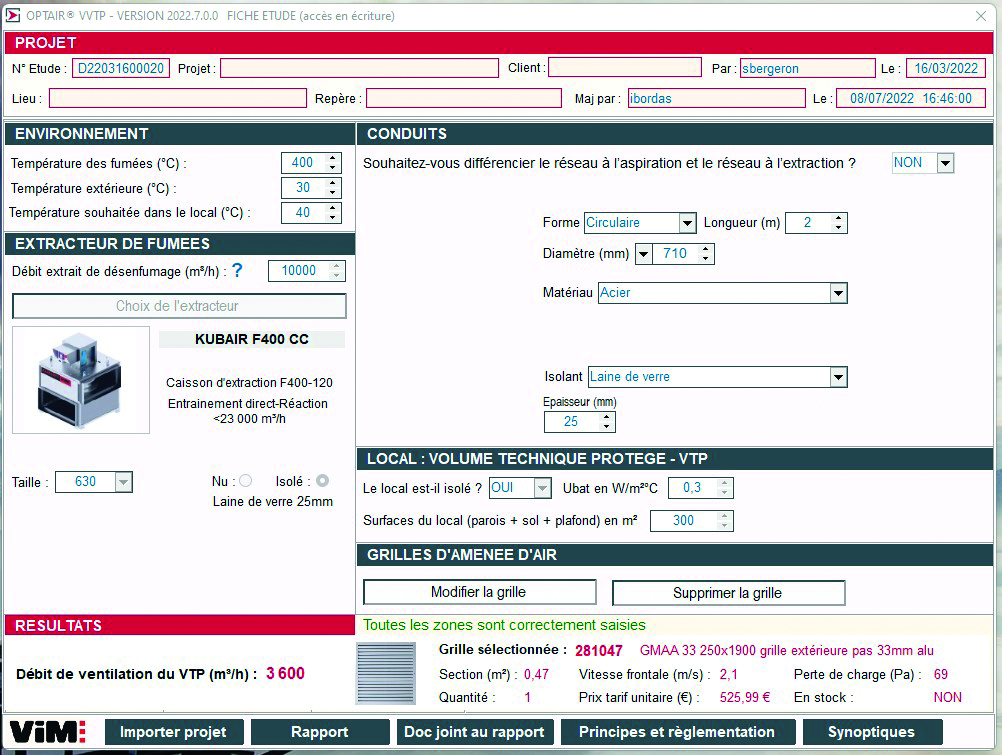The height and width of the screenshot is (755, 1002).
Task: Open the Synoptiques button
Action: click(x=872, y=732)
